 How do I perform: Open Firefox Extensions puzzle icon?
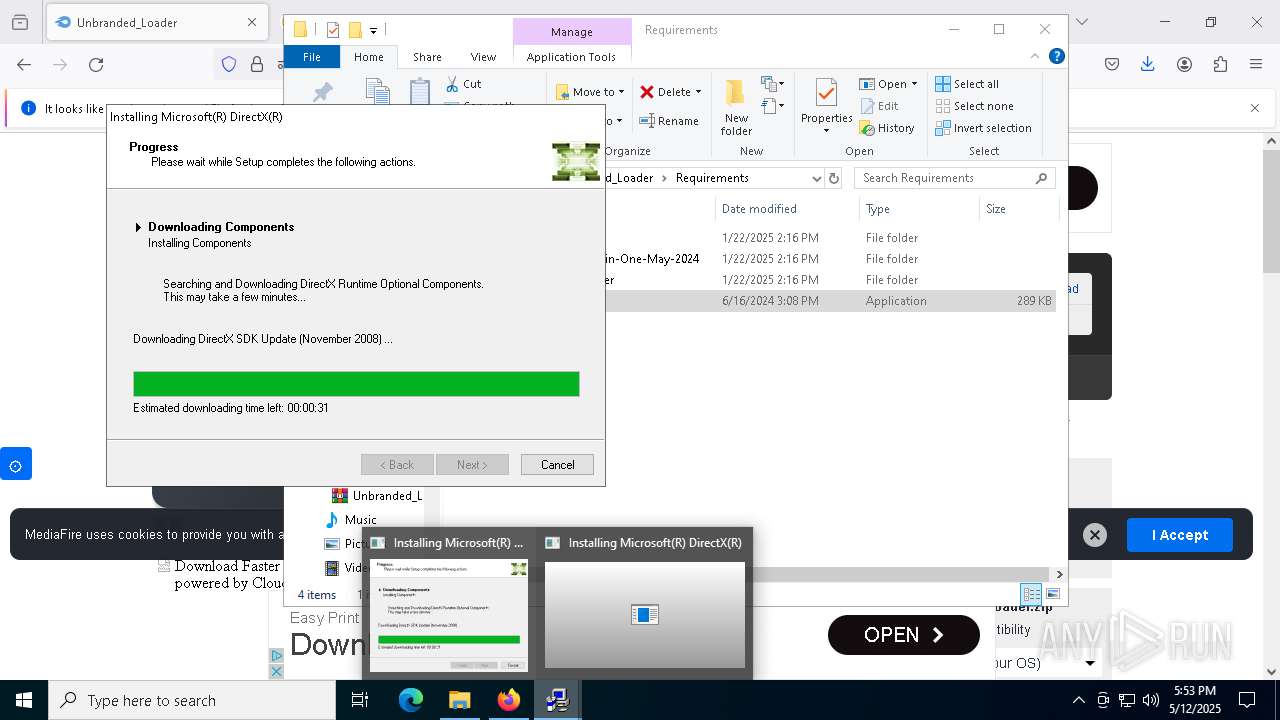pyautogui.click(x=1220, y=65)
